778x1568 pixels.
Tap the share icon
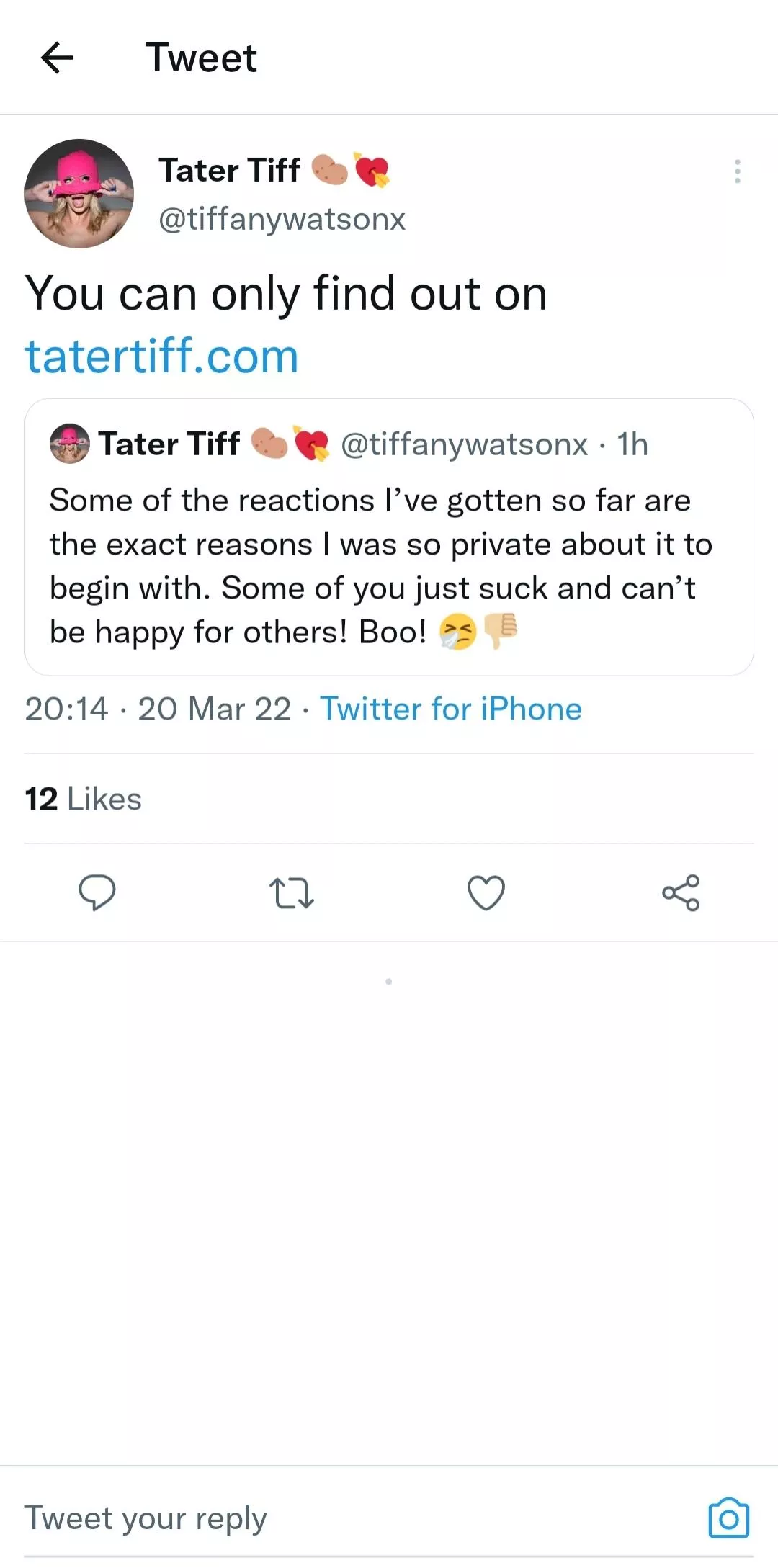click(681, 893)
